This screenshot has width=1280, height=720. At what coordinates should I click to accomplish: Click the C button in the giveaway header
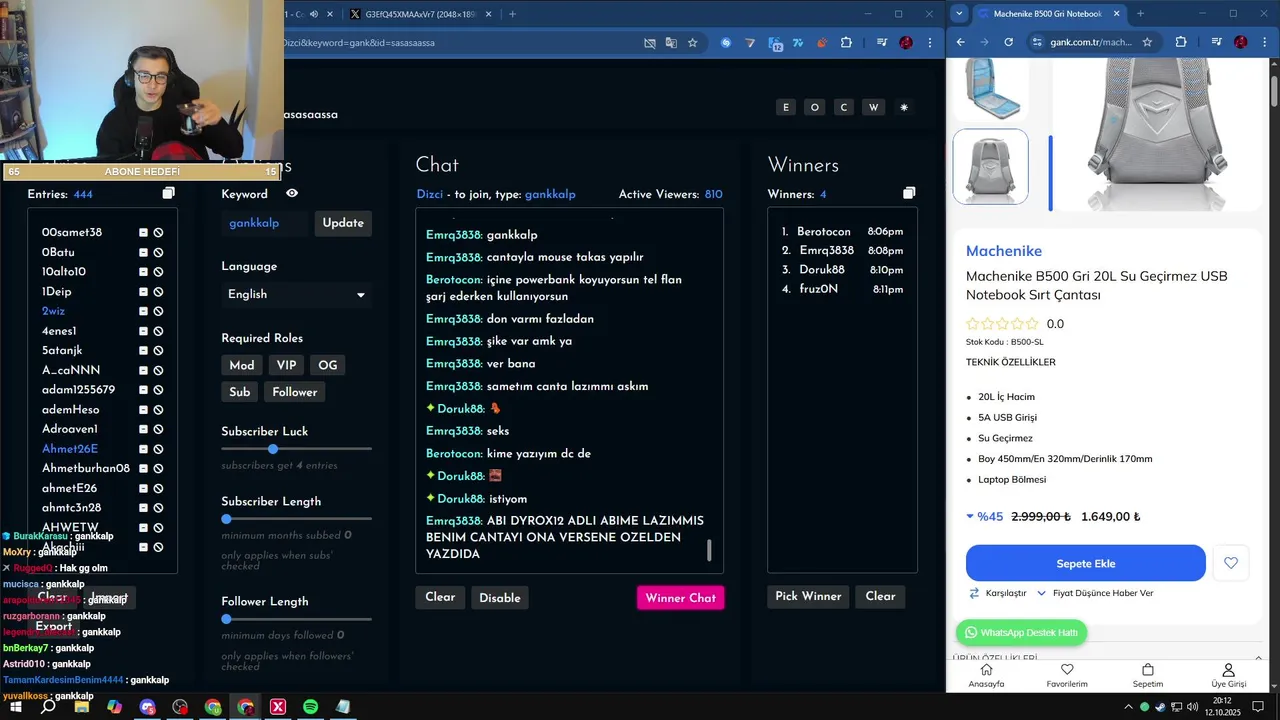844,107
